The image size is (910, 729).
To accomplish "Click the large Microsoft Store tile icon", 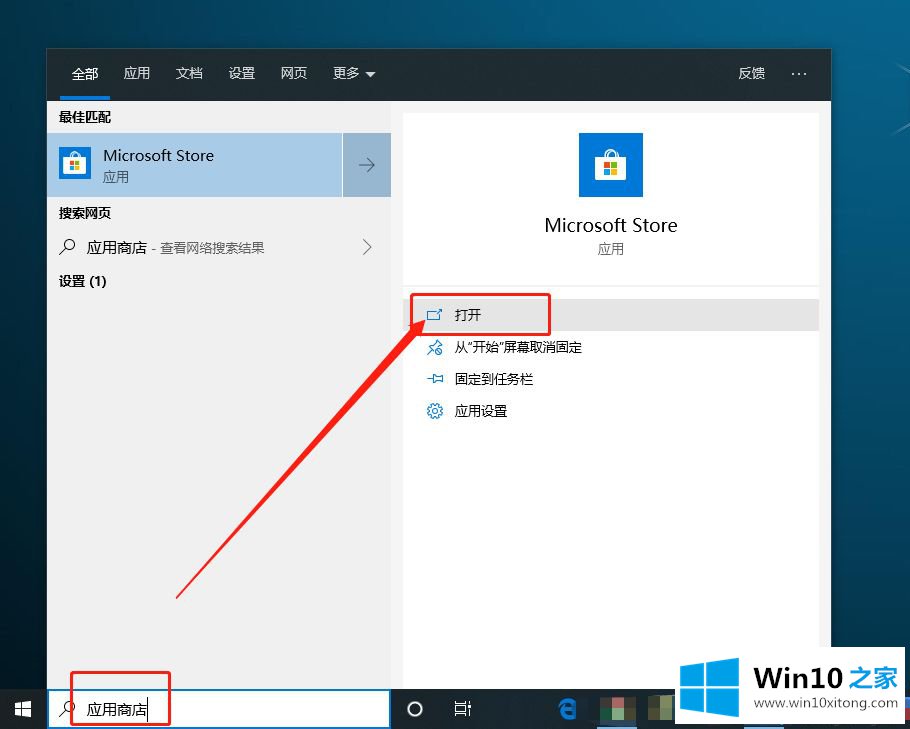I will pyautogui.click(x=611, y=165).
